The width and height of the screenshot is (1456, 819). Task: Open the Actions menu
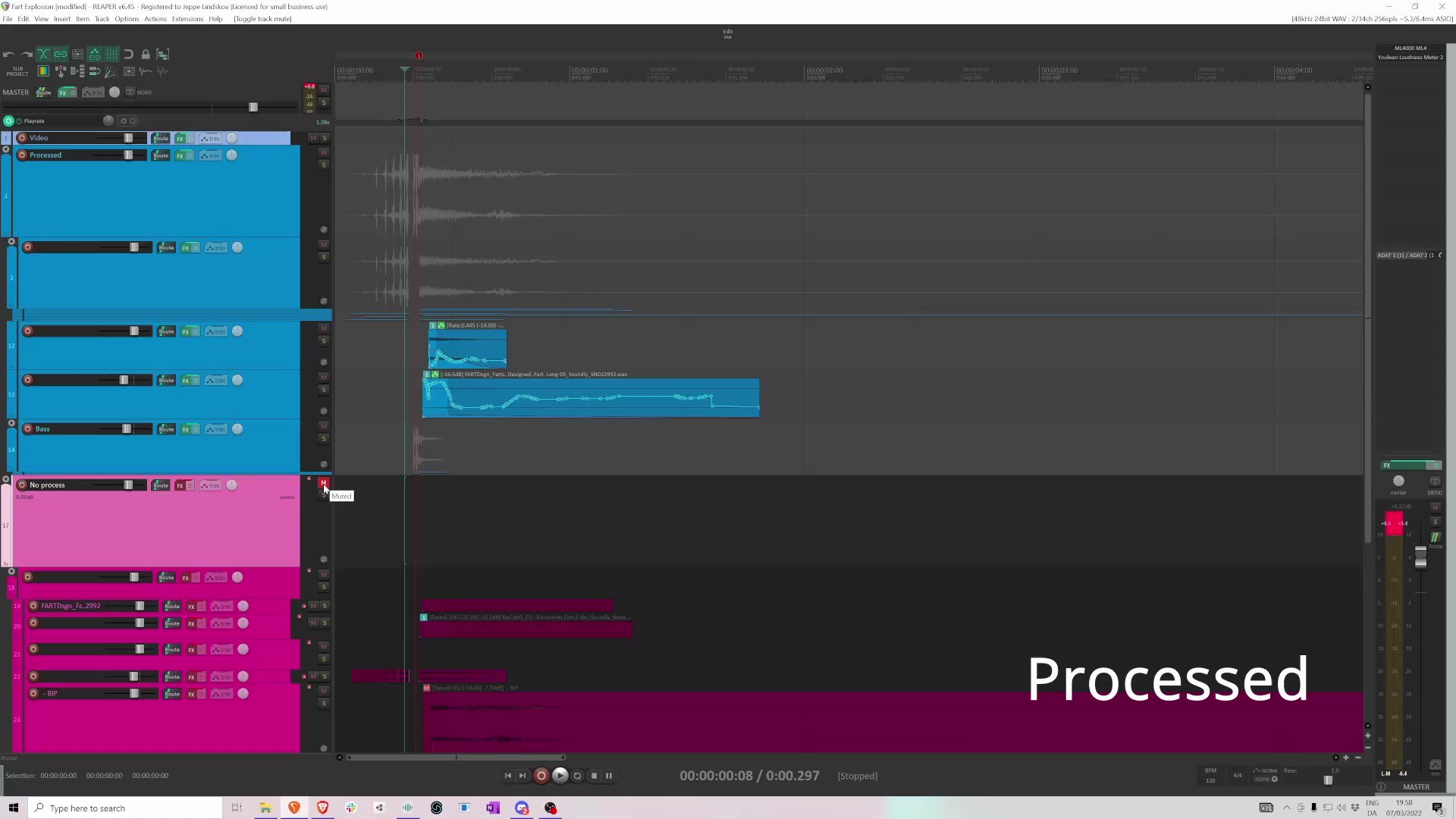coord(155,19)
